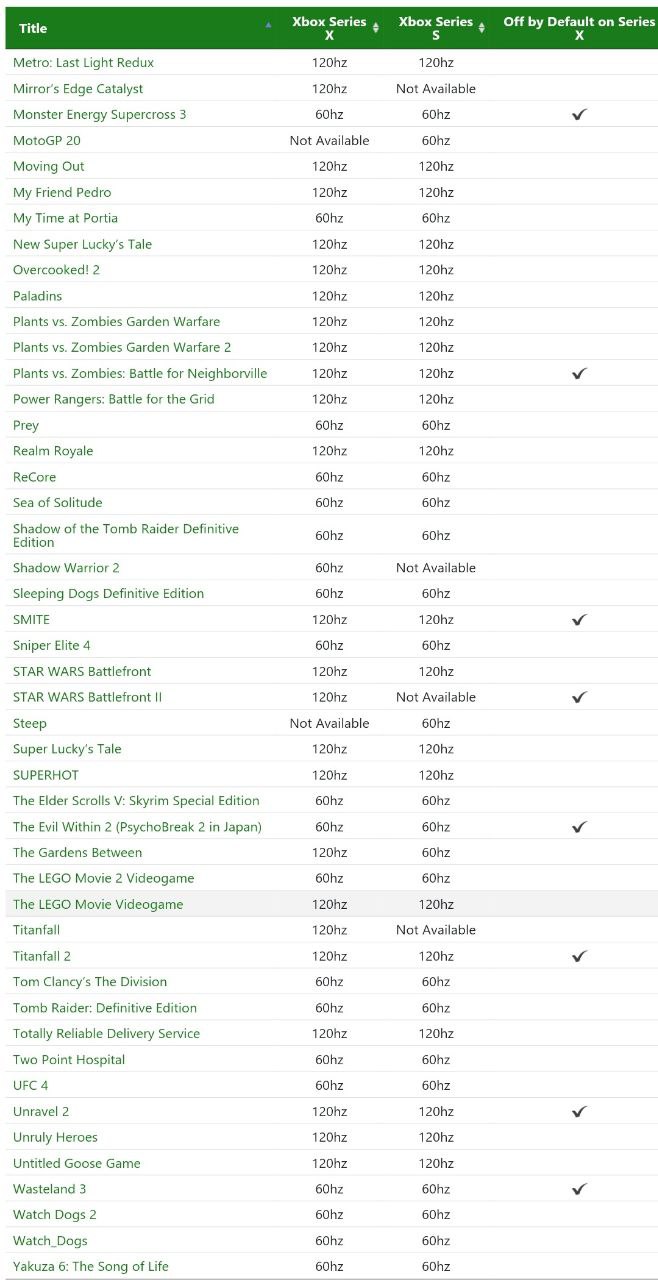This screenshot has height=1280, width=658.
Task: Click the Xbox Series X sort arrows
Action: point(376,28)
